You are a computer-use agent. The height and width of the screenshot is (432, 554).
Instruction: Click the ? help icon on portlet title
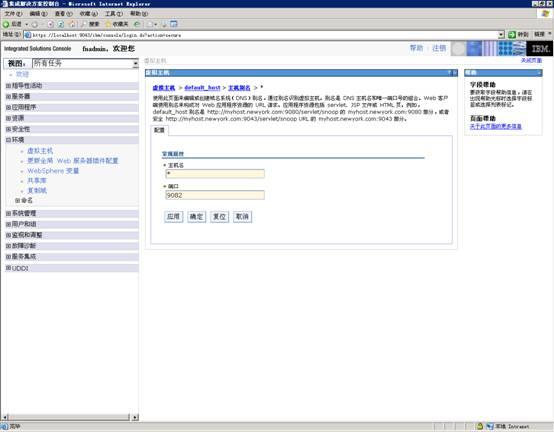[449, 72]
